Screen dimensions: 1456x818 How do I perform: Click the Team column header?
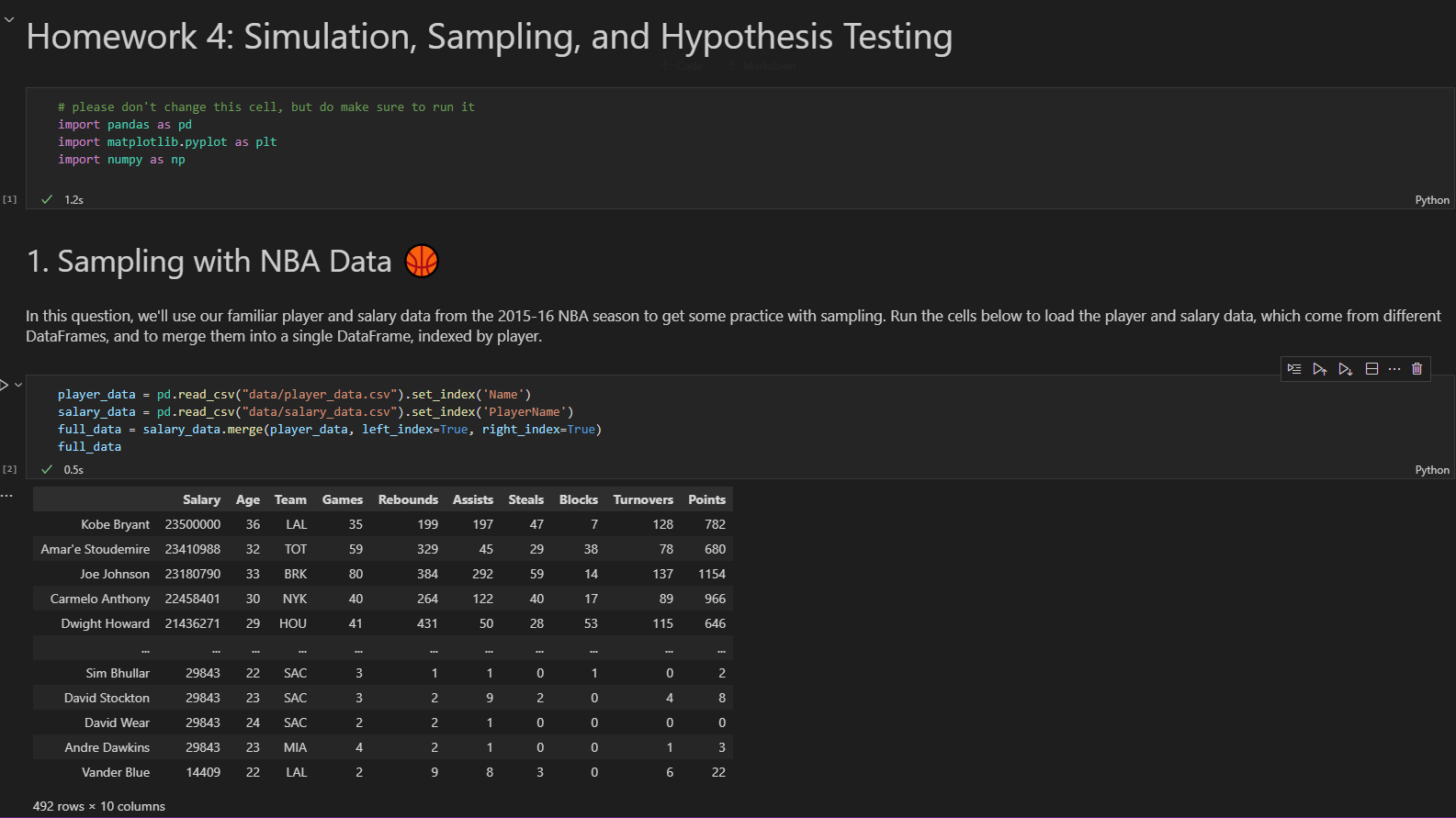tap(290, 499)
